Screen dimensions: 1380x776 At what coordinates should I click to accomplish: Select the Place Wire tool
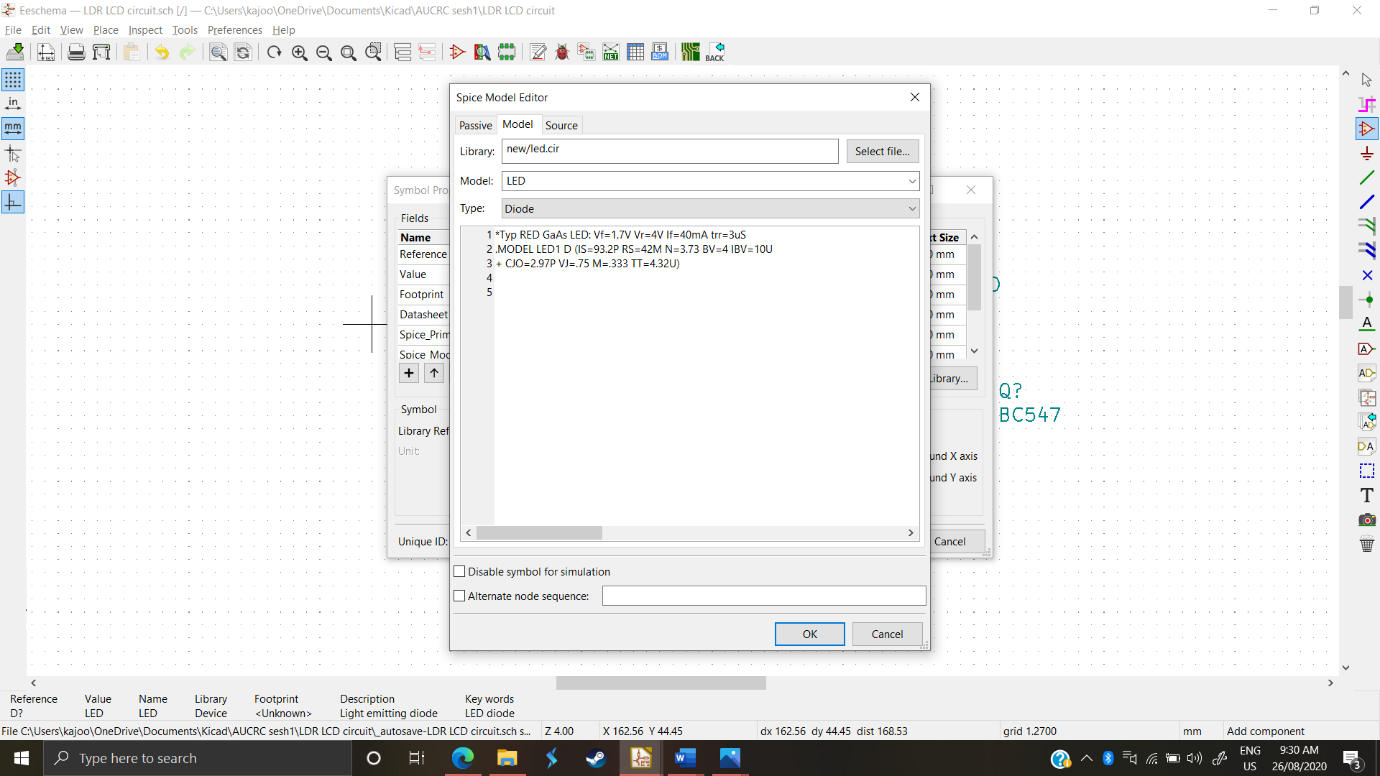tap(1366, 177)
